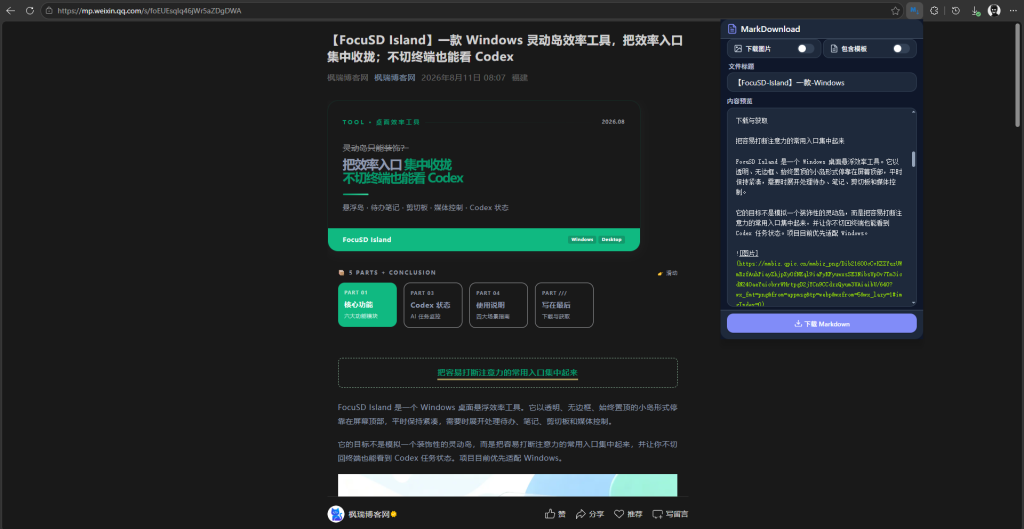Viewport: 1024px width, 529px height.
Task: Click the preview scrollbar up arrow
Action: 913,112
